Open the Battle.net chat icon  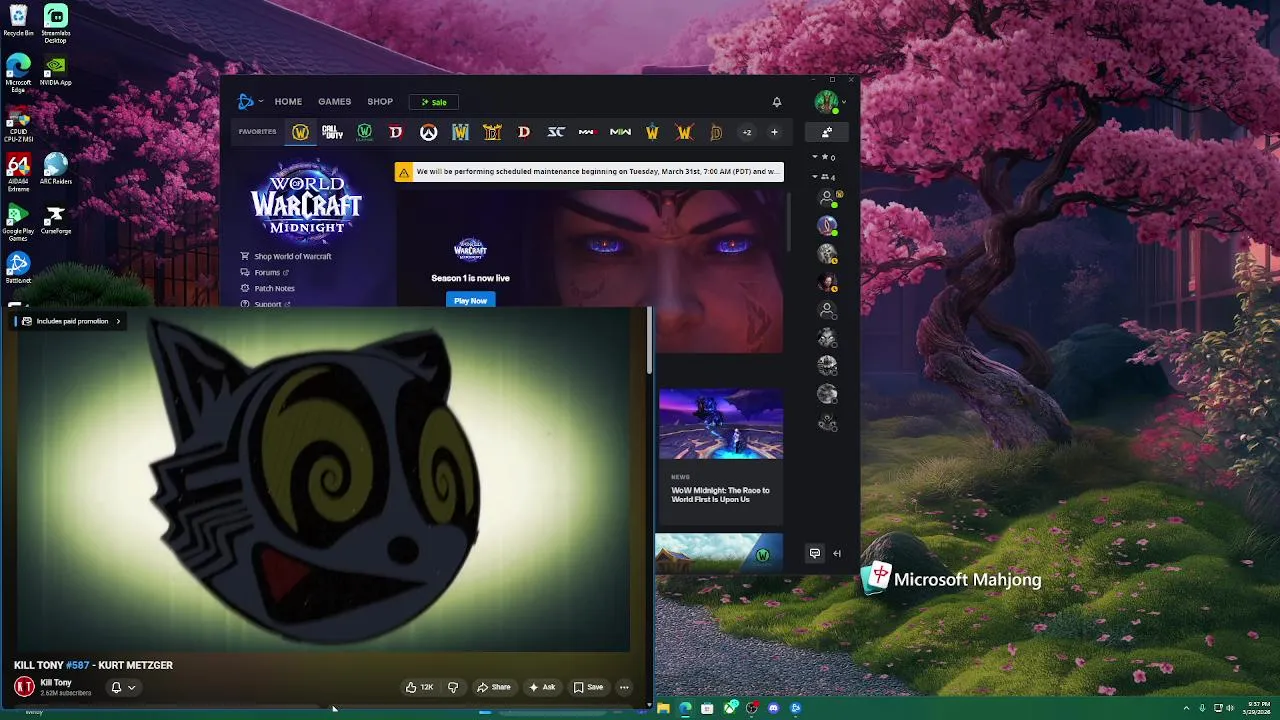tap(815, 553)
